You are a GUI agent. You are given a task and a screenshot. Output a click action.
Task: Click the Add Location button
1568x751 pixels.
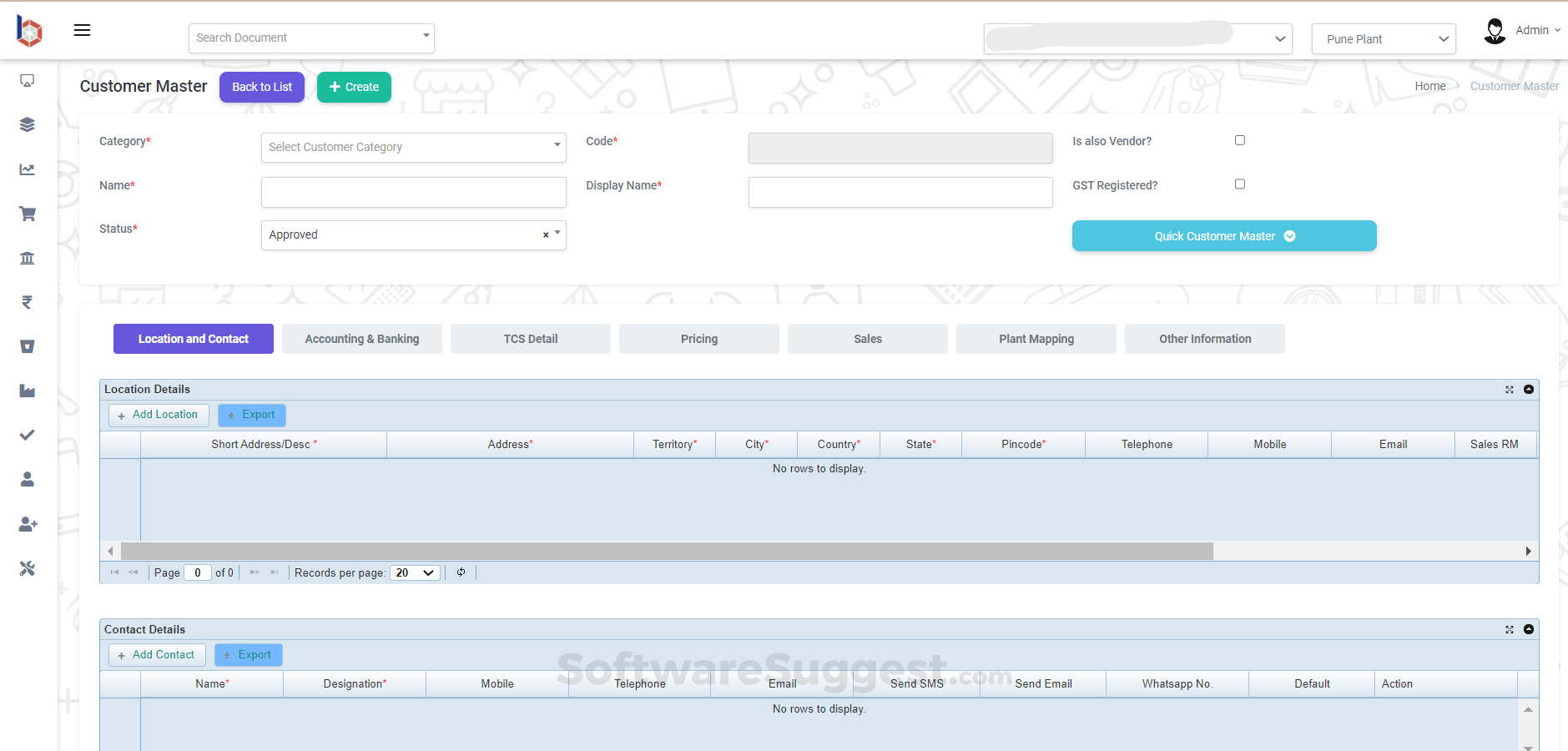point(158,415)
